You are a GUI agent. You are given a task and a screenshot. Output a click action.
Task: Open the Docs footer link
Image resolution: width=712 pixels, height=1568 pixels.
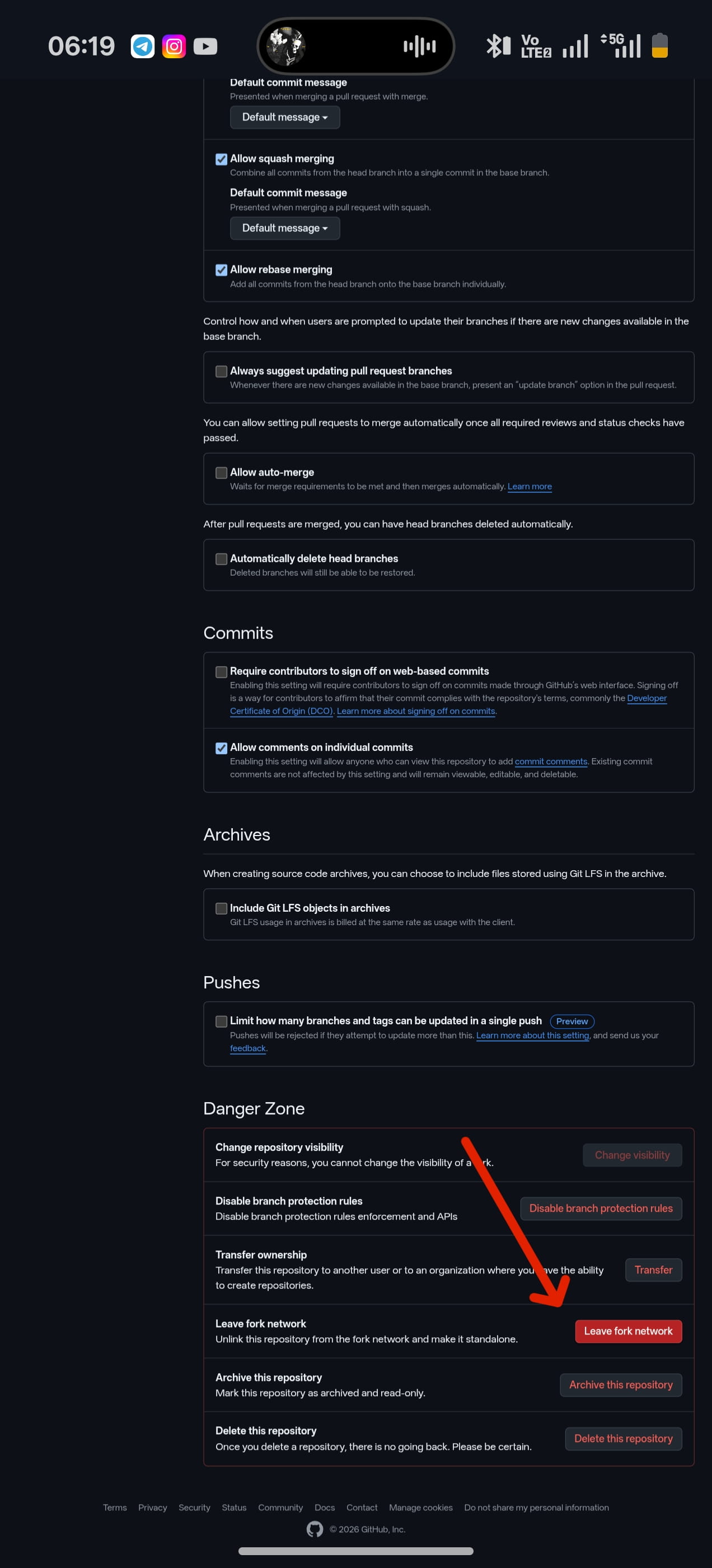[x=324, y=1507]
